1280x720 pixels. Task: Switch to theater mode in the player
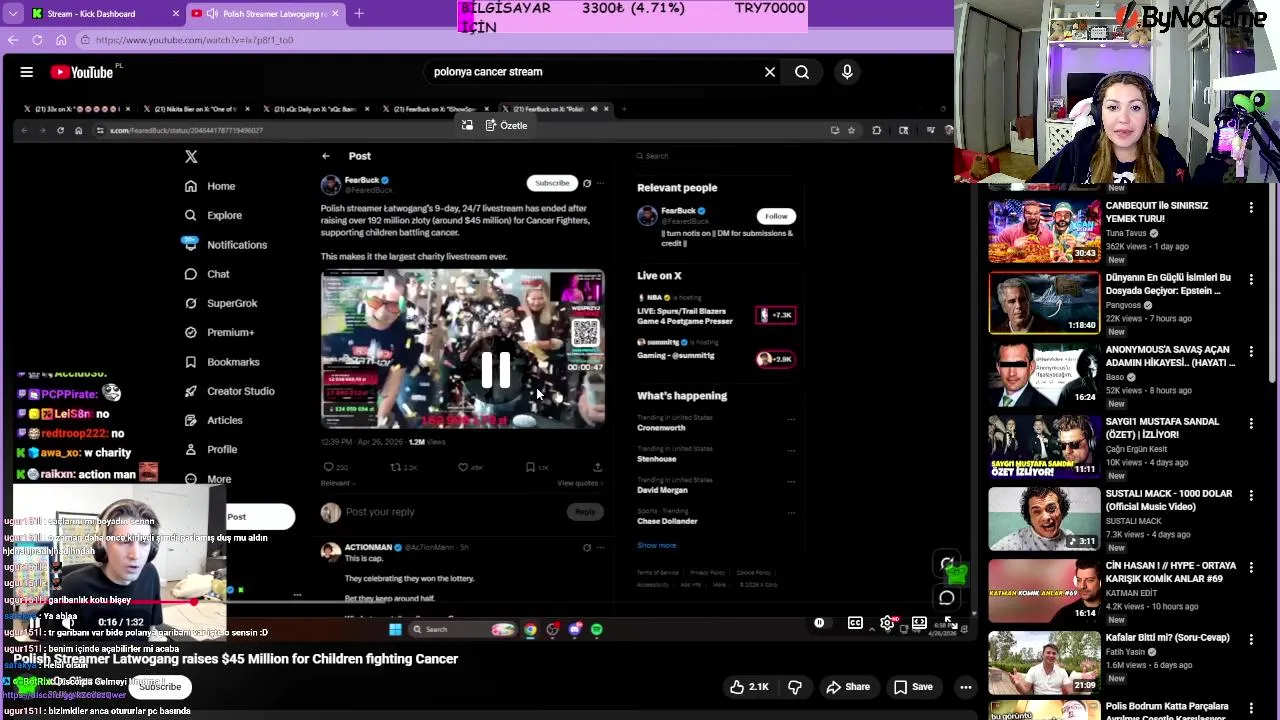[919, 623]
